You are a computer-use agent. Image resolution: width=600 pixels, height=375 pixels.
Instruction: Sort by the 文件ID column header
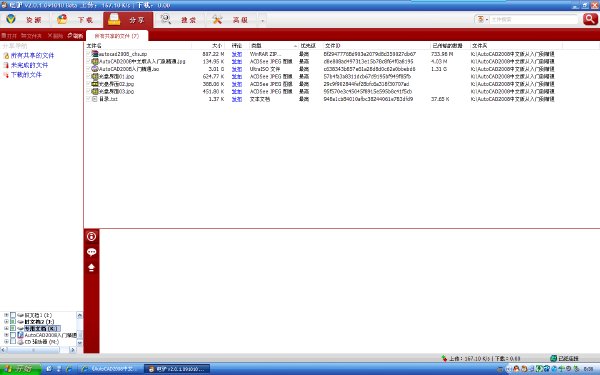(377, 46)
